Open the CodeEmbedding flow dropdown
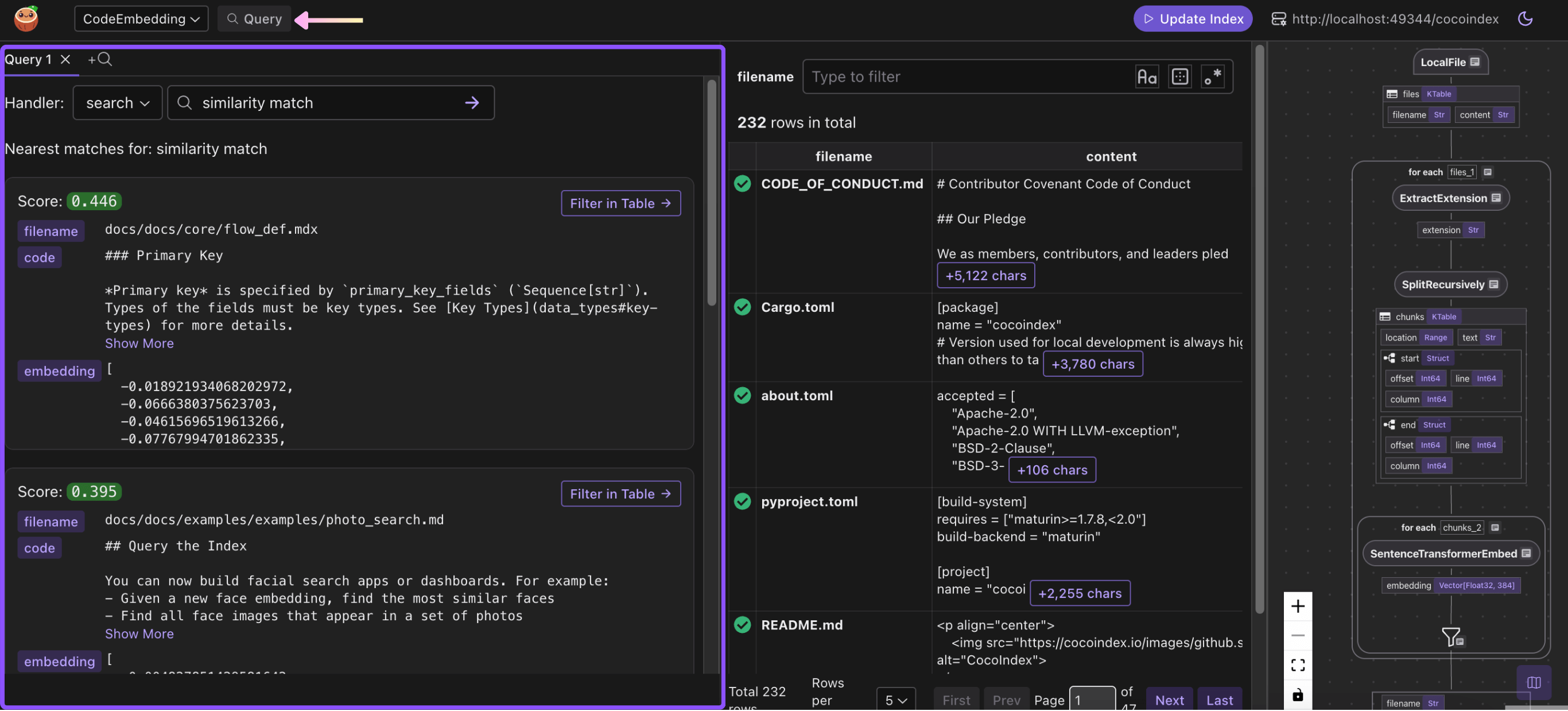The width and height of the screenshot is (1568, 711). tap(141, 19)
